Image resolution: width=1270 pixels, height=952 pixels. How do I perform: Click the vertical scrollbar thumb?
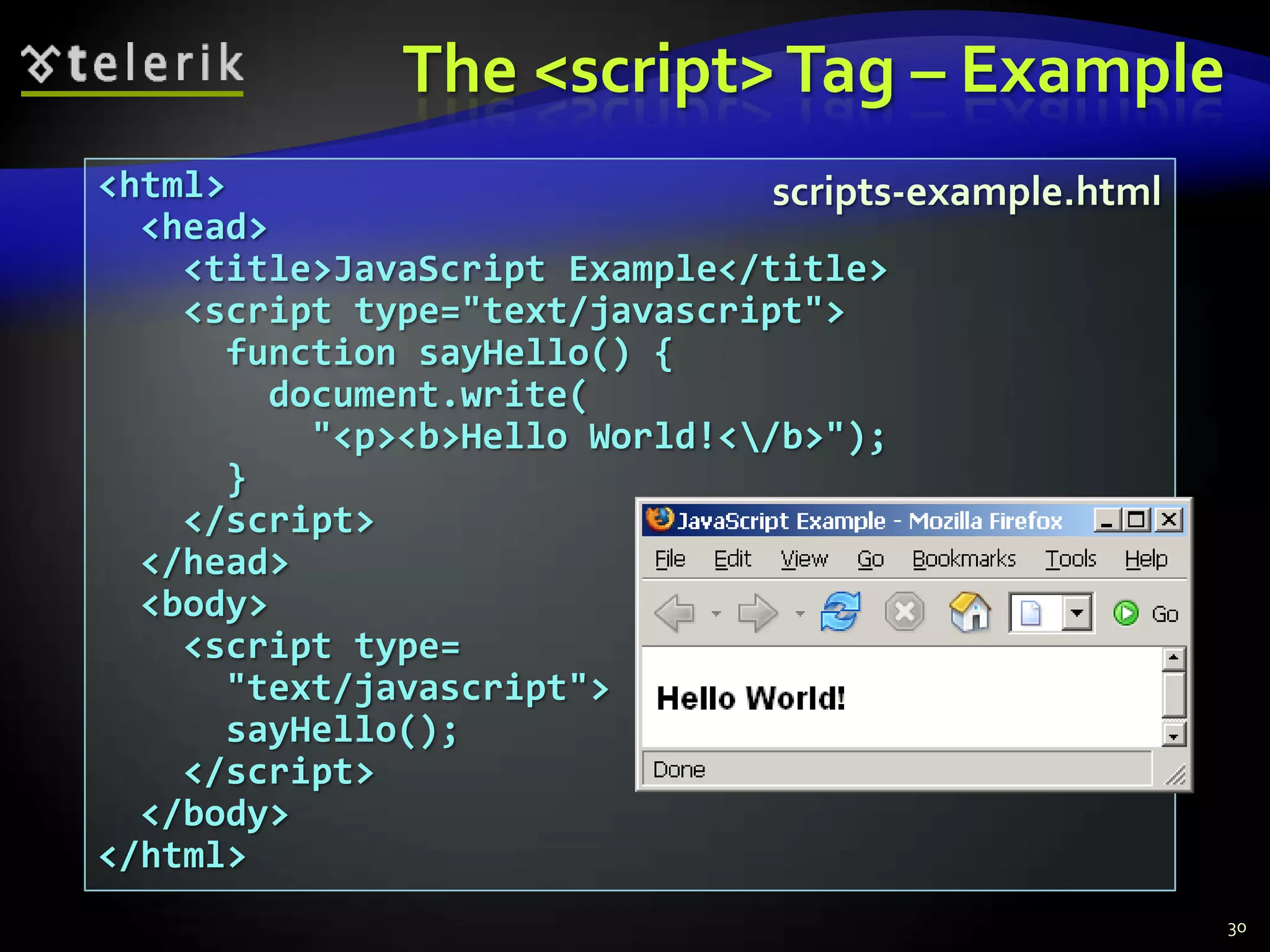coord(1173,695)
